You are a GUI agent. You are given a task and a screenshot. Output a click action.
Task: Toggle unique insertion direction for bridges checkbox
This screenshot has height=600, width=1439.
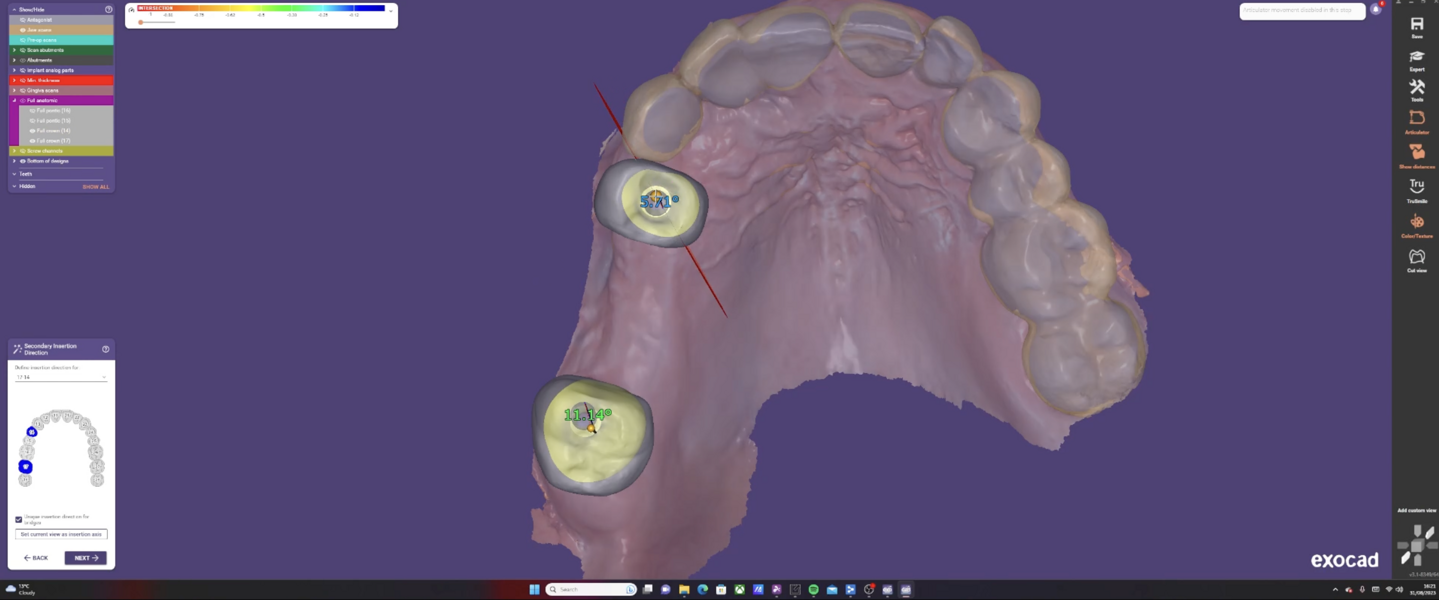pos(19,519)
